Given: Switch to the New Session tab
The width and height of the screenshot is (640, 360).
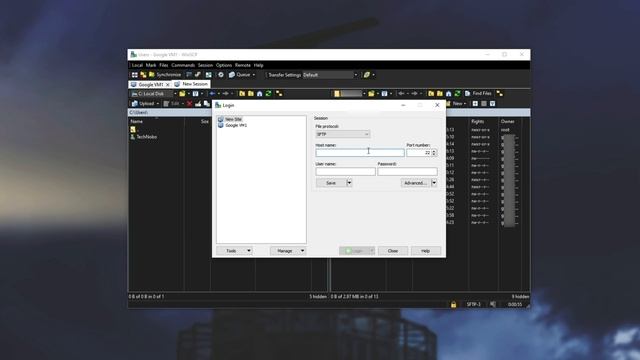Looking at the screenshot, I should click(191, 84).
